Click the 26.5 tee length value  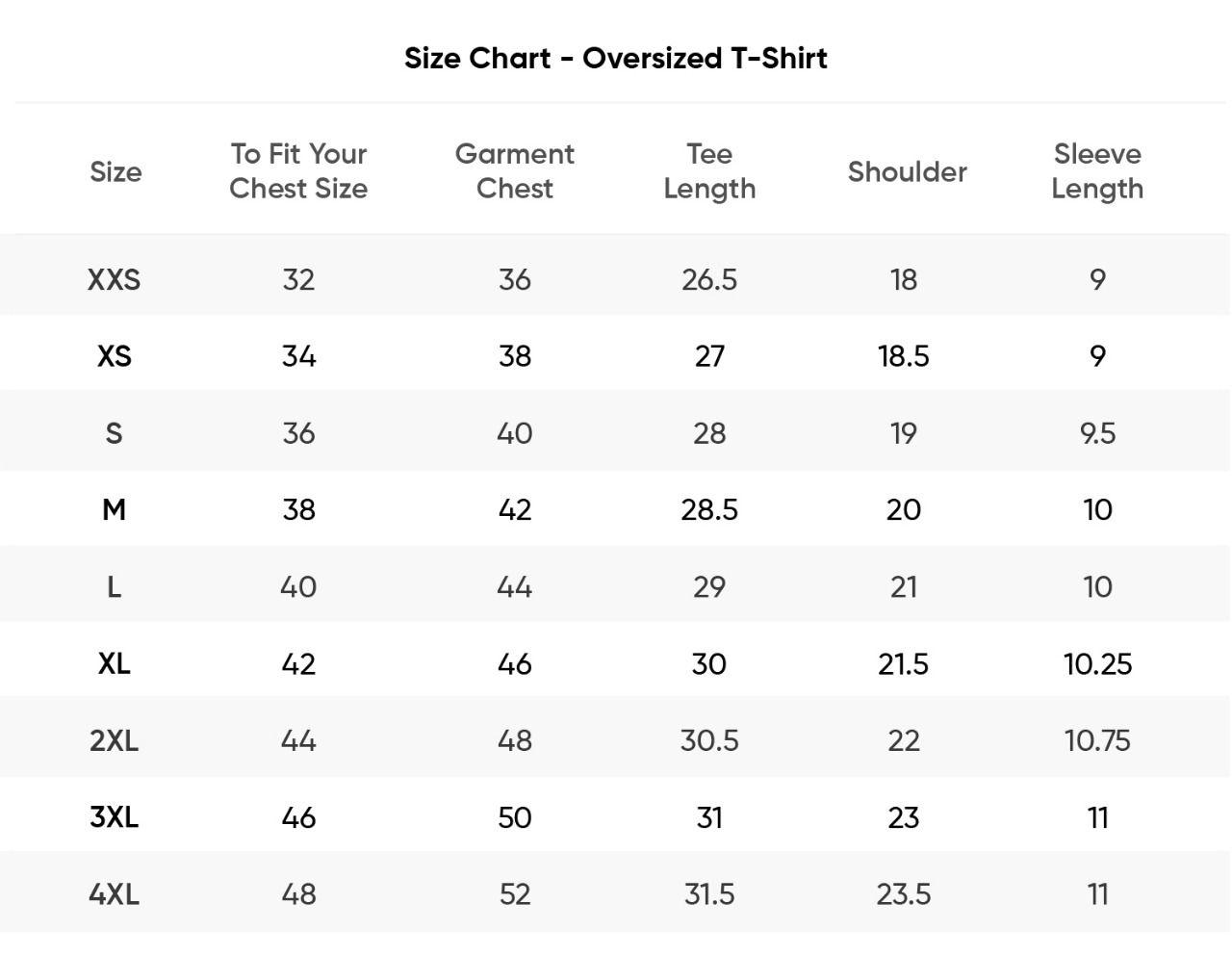[709, 279]
